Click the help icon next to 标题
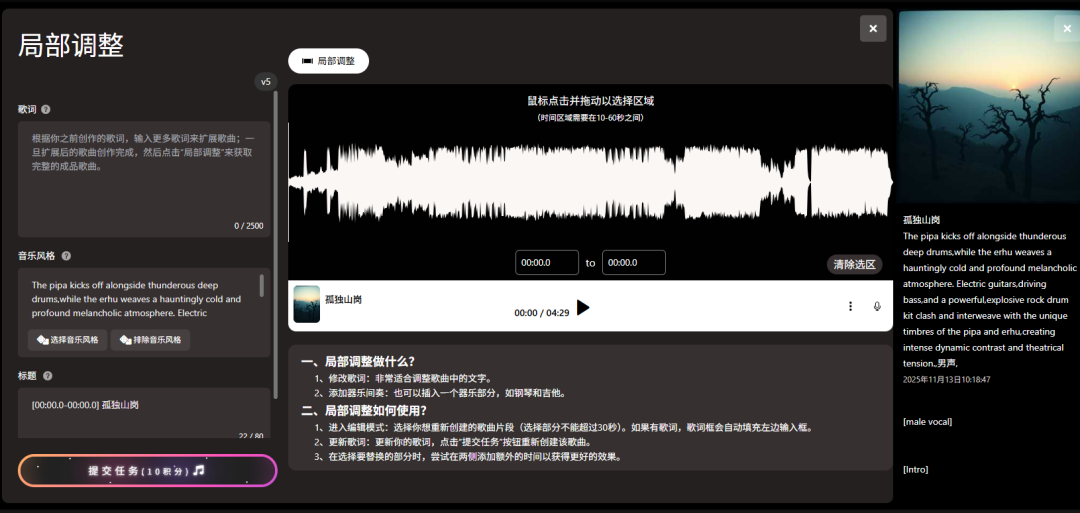Viewport: 1080px width, 513px height. click(x=48, y=376)
